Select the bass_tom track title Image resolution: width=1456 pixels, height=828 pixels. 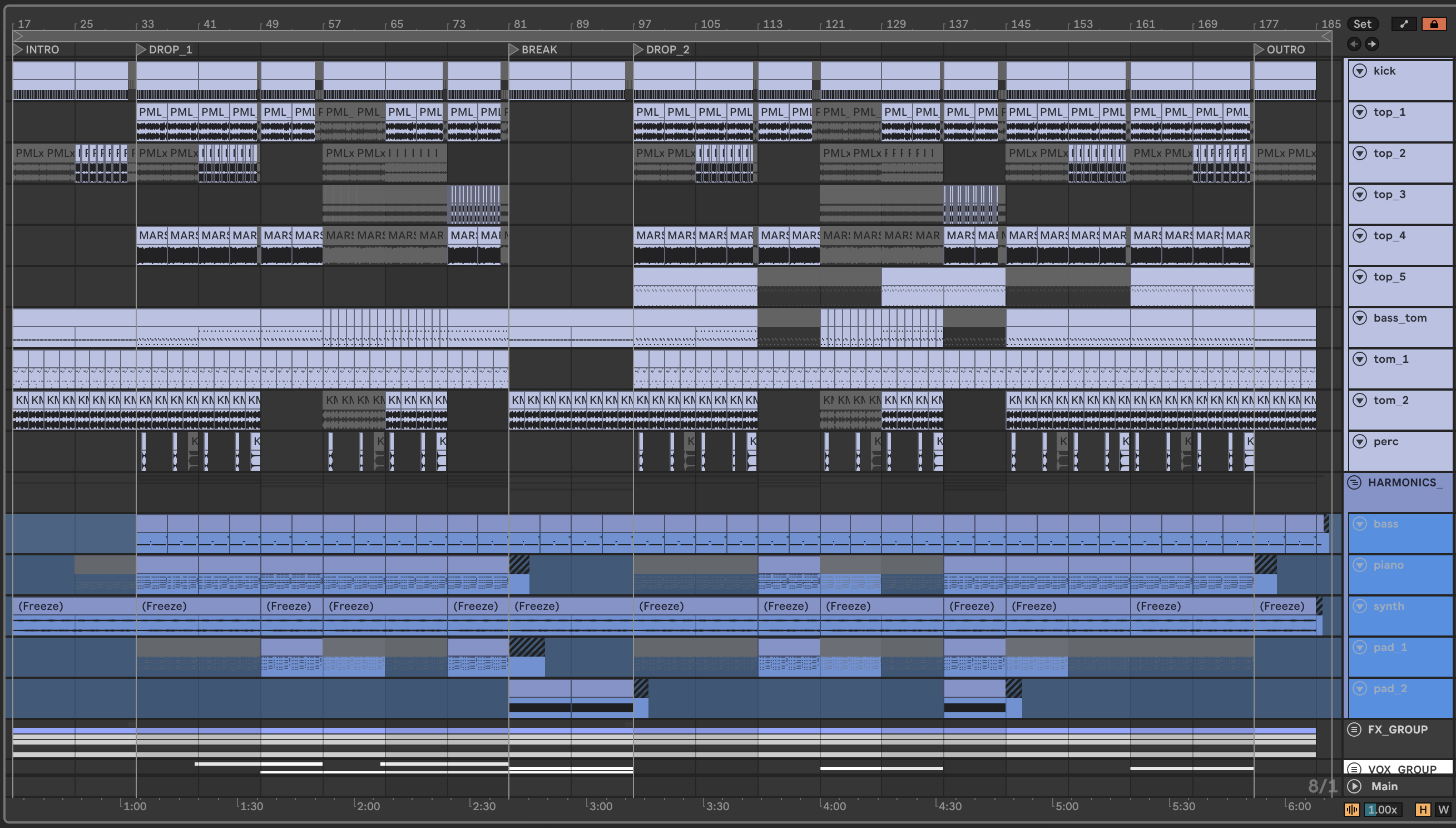tap(1400, 318)
